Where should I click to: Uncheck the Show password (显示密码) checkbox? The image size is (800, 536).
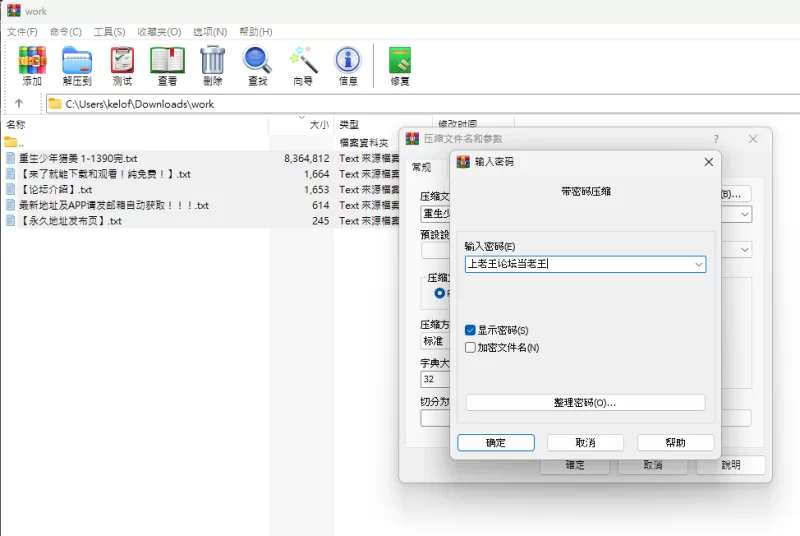pyautogui.click(x=470, y=330)
